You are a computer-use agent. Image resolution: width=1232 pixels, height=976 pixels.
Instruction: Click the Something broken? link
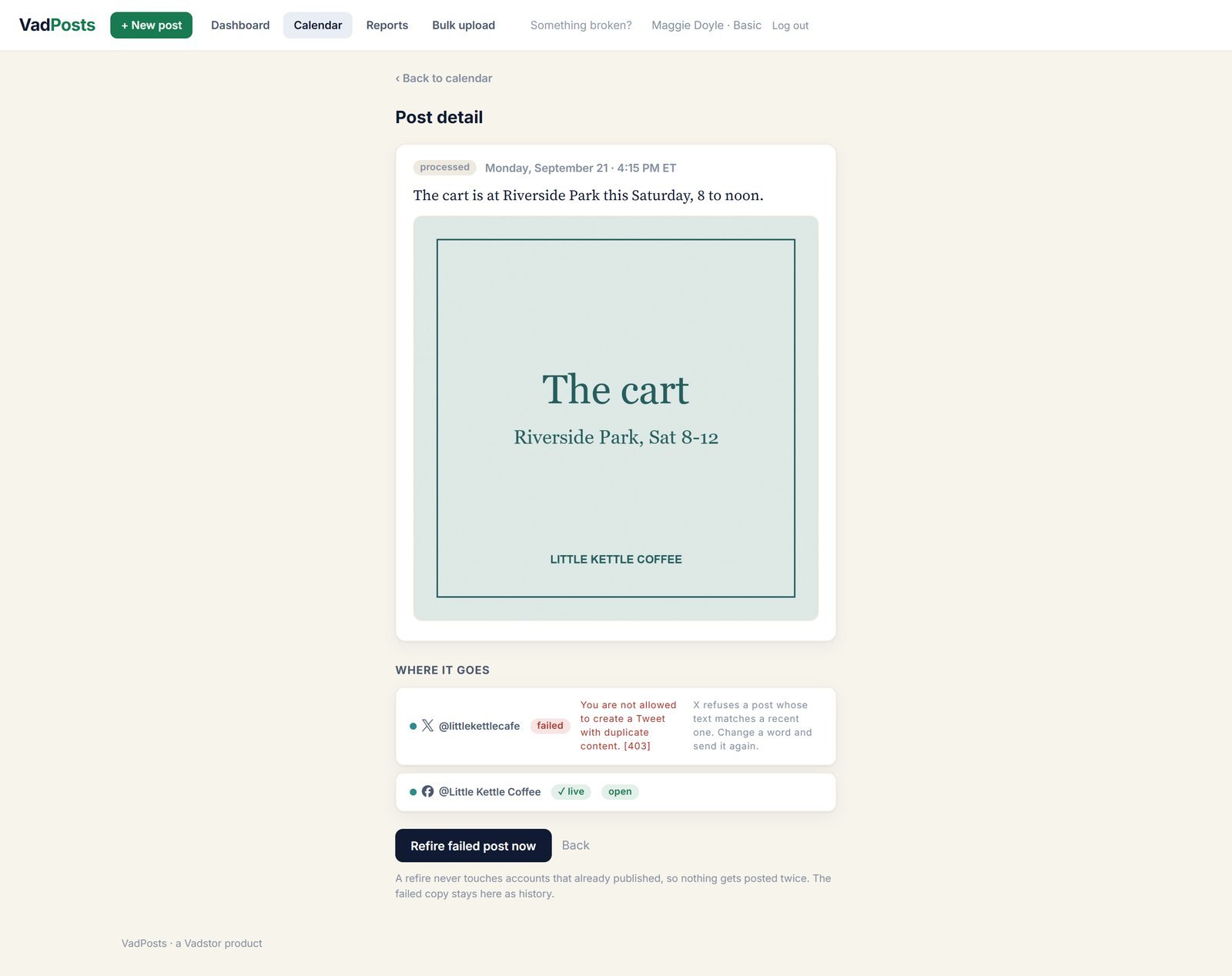(x=581, y=25)
